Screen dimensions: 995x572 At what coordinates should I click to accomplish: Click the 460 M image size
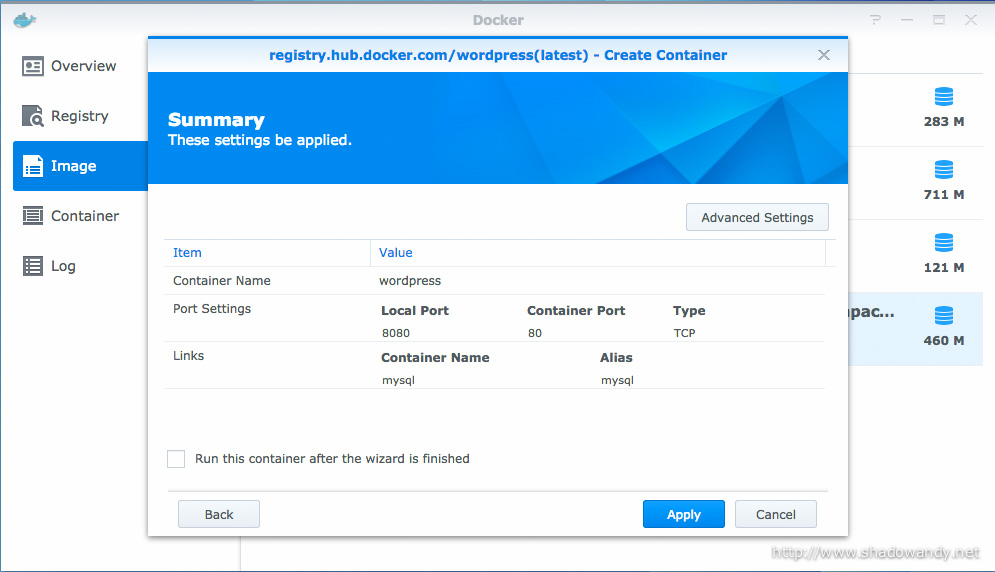(944, 340)
